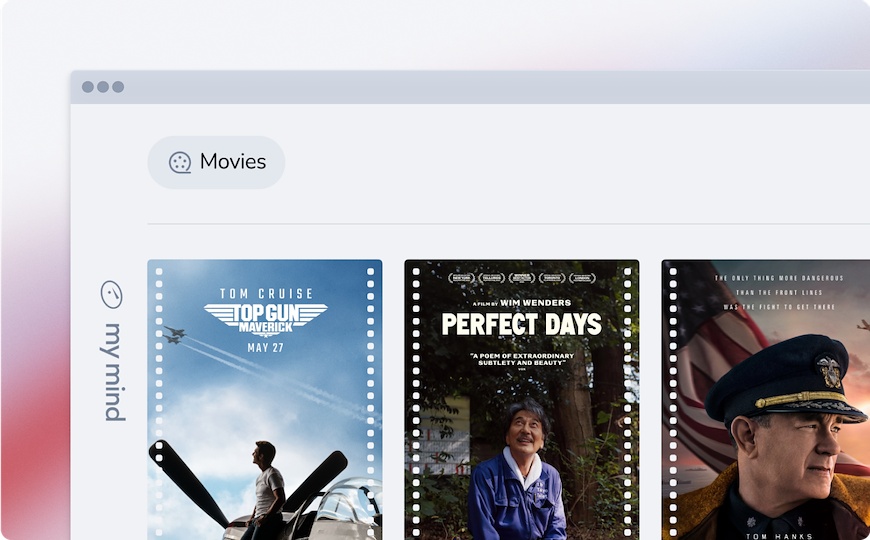Screen dimensions: 870x540
Task: Click the 'A film by Wim Wenders' credit
Action: (521, 302)
